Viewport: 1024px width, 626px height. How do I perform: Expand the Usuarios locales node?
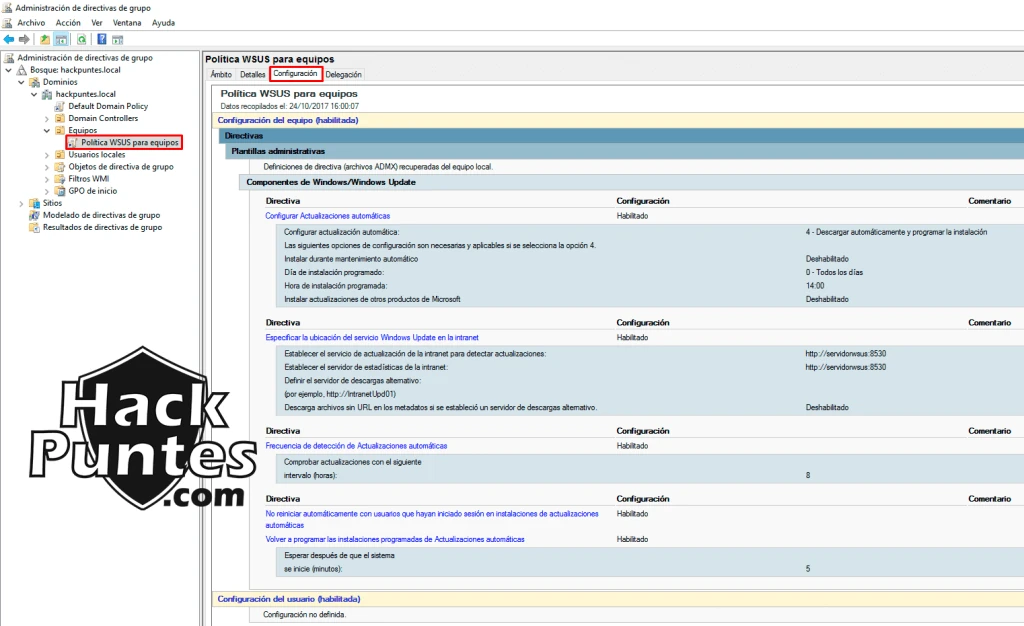pos(47,155)
